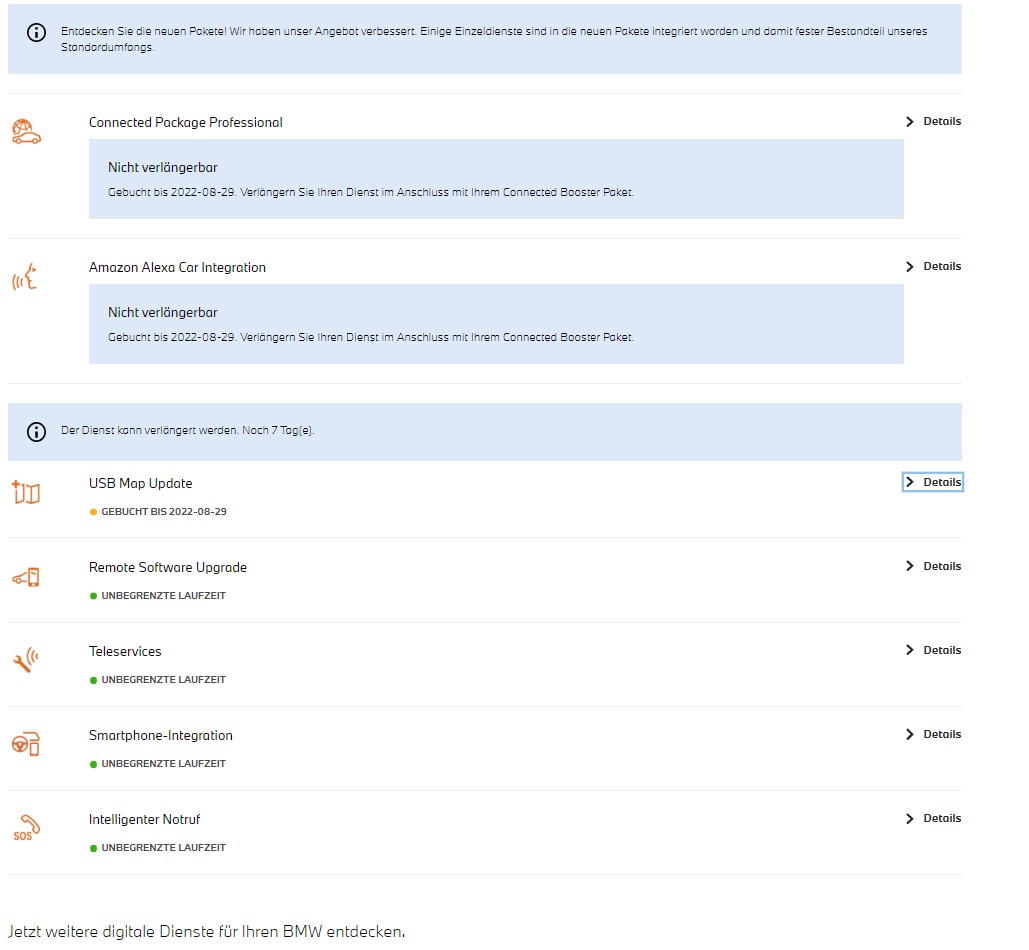The width and height of the screenshot is (1029, 950).
Task: Show Details for Remote Software Upgrade
Action: (933, 566)
